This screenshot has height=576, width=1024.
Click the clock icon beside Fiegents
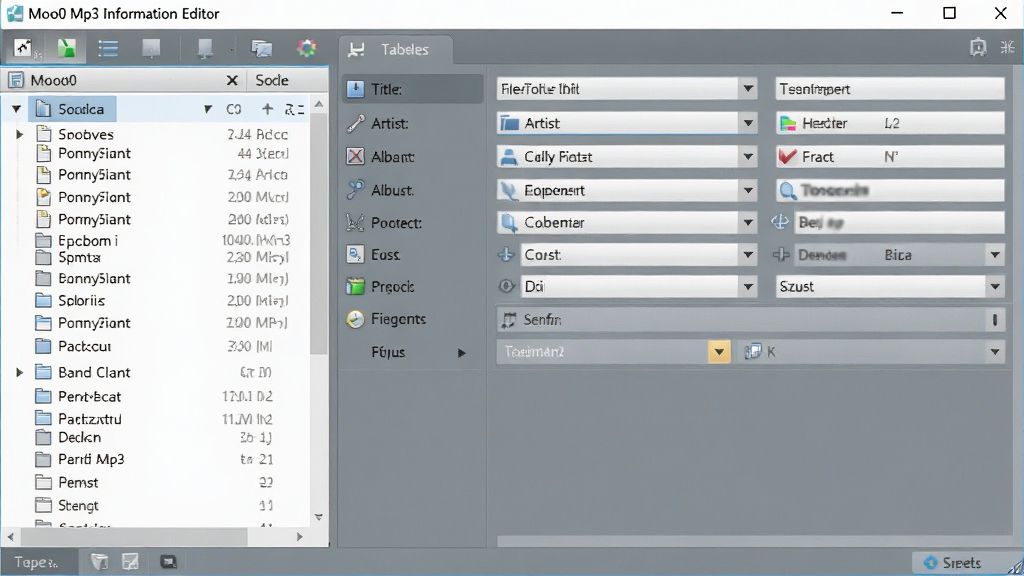pos(355,319)
